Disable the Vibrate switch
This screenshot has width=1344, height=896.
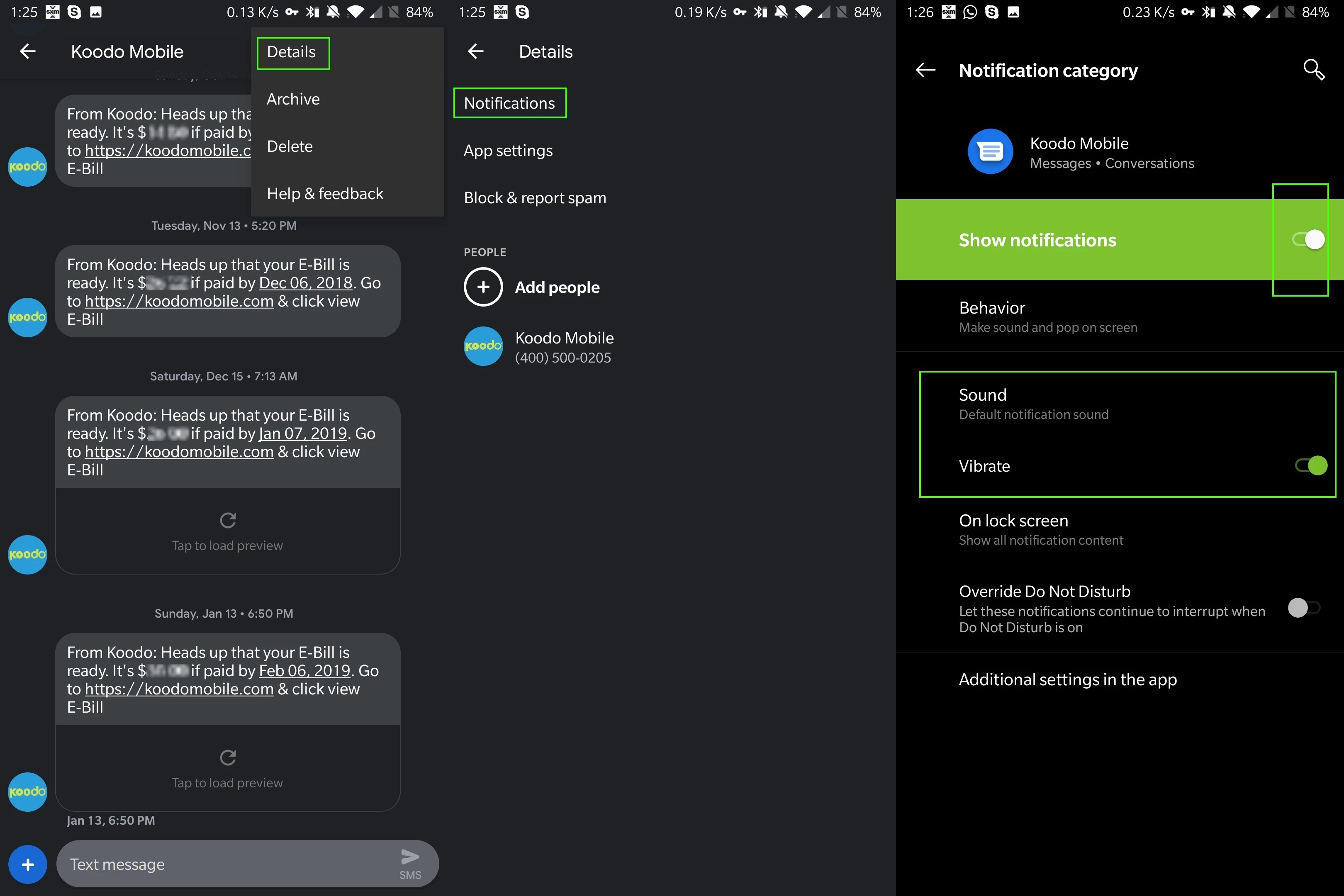[1310, 466]
